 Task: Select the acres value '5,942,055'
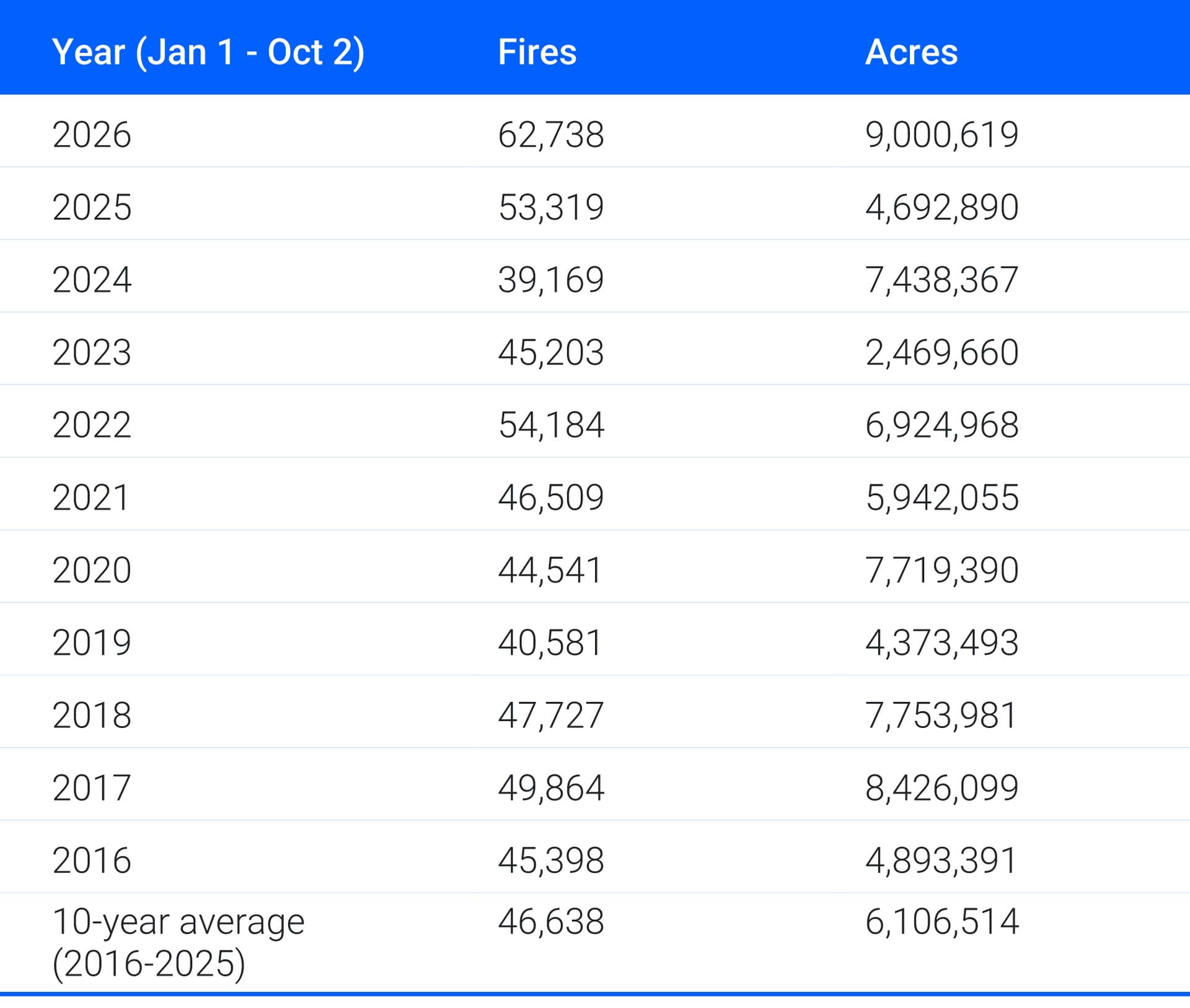942,497
